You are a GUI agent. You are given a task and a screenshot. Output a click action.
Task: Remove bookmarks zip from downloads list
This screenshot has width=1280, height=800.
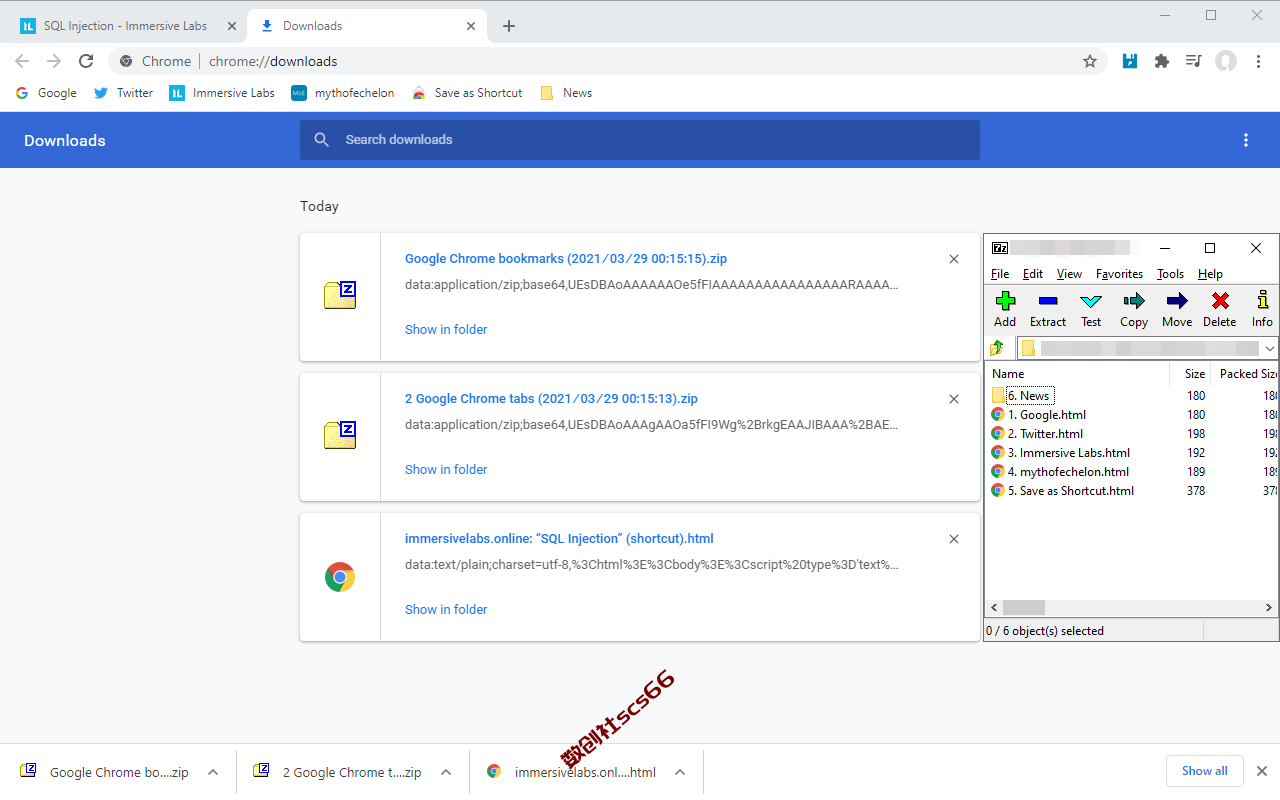[x=954, y=259]
